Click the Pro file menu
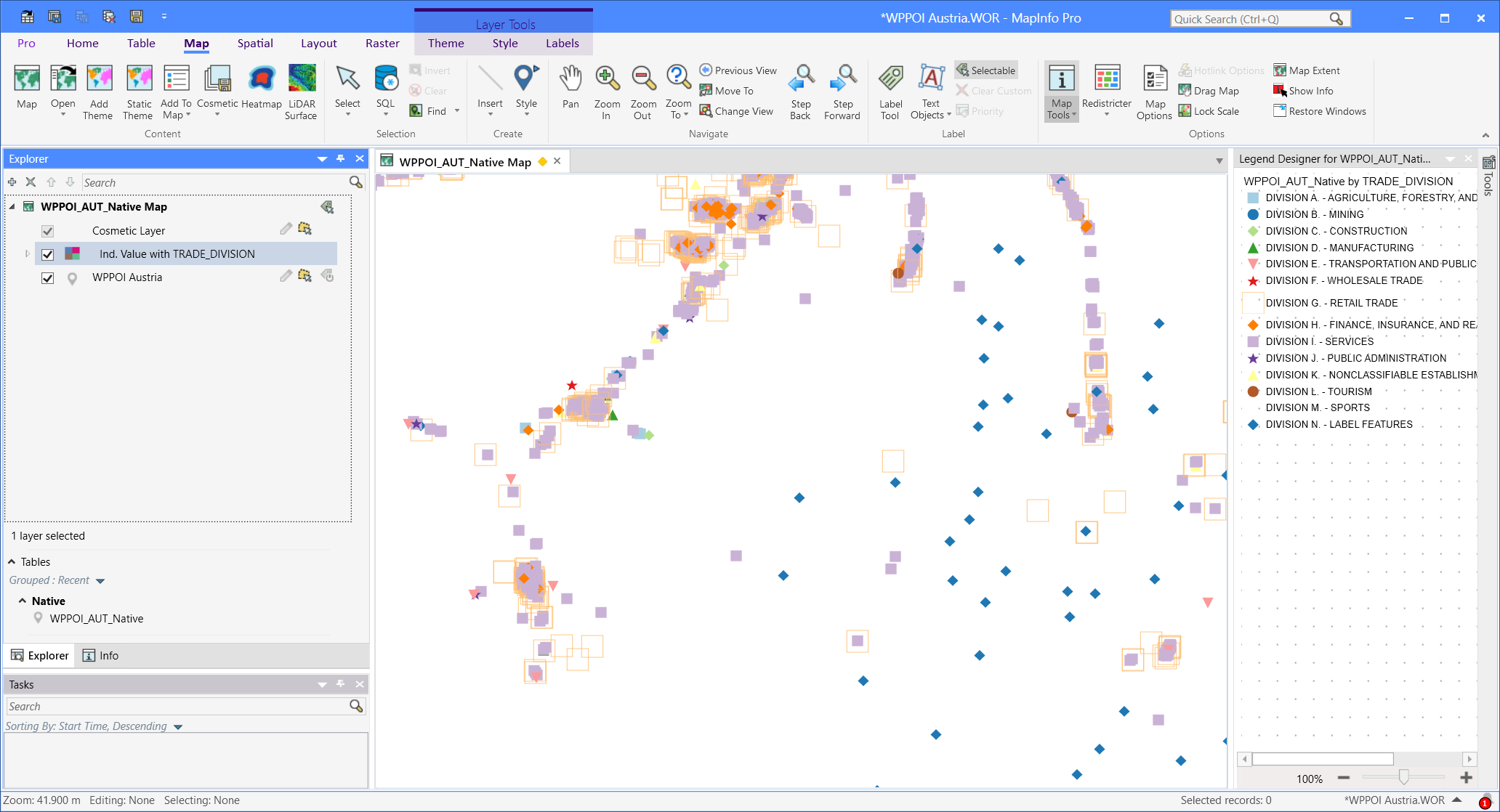Image resolution: width=1500 pixels, height=812 pixels. (x=26, y=44)
